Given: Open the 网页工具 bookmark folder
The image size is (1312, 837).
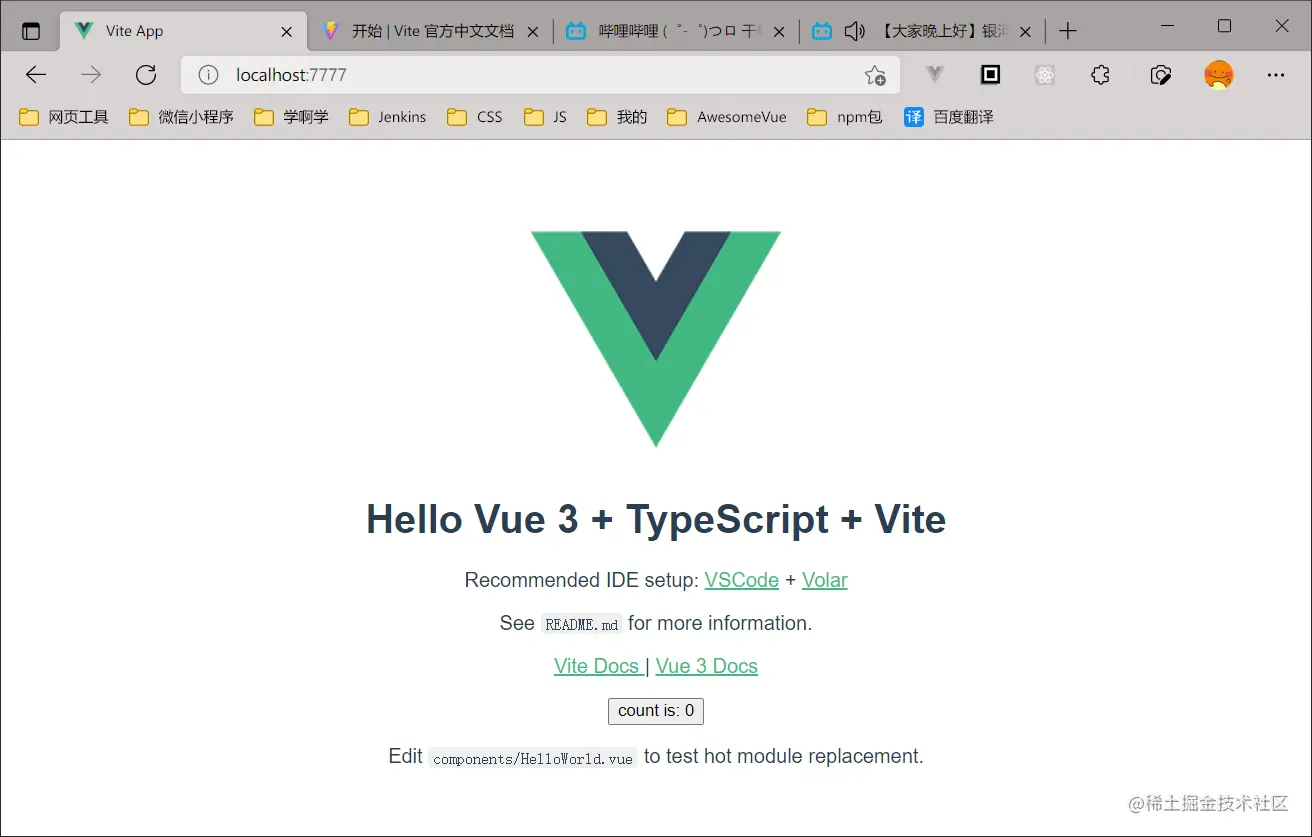Looking at the screenshot, I should [64, 117].
